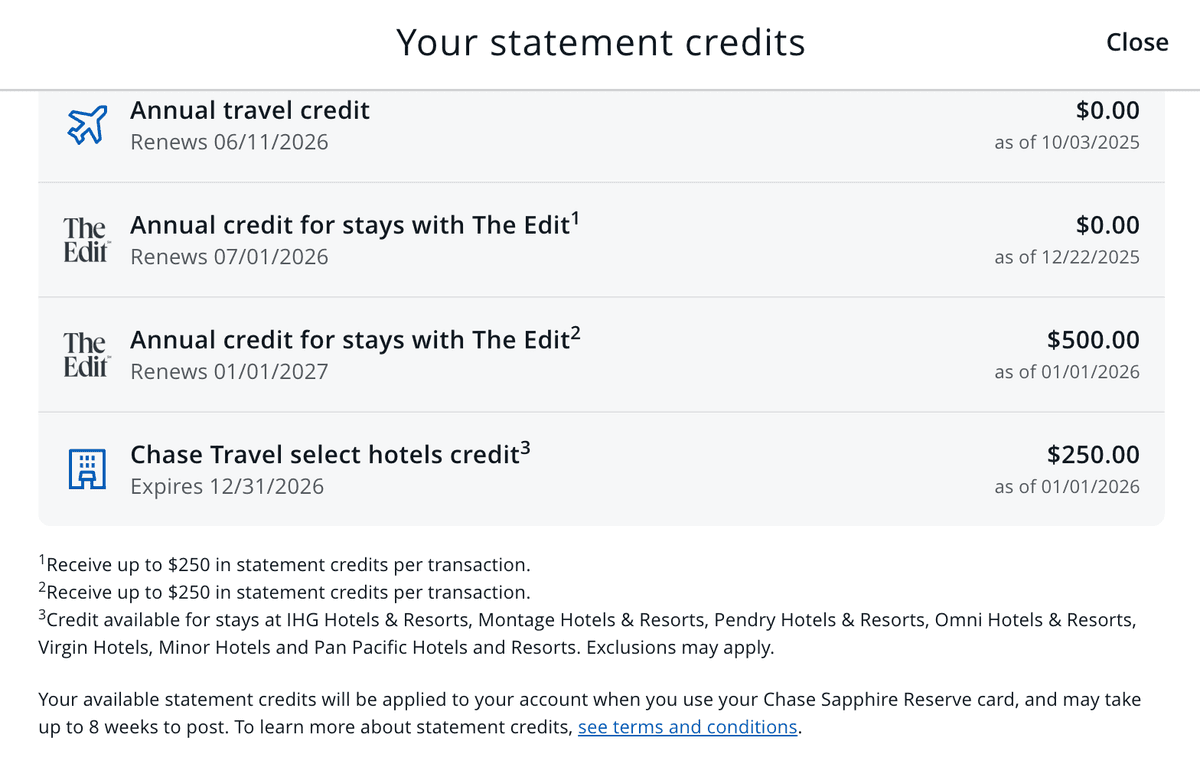1200x781 pixels.
Task: Click the $500.00 credit amount
Action: click(x=1093, y=339)
